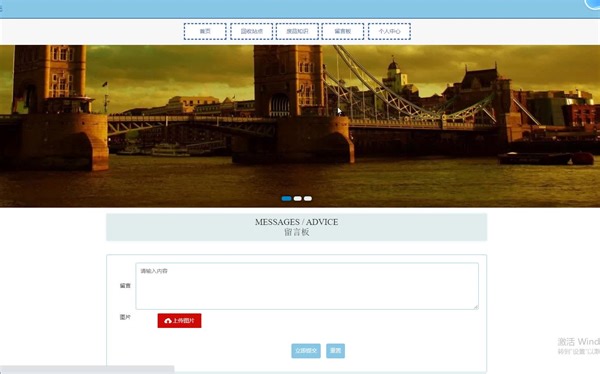Open the 个人中心 nav tab
The image size is (600, 374).
[389, 31]
